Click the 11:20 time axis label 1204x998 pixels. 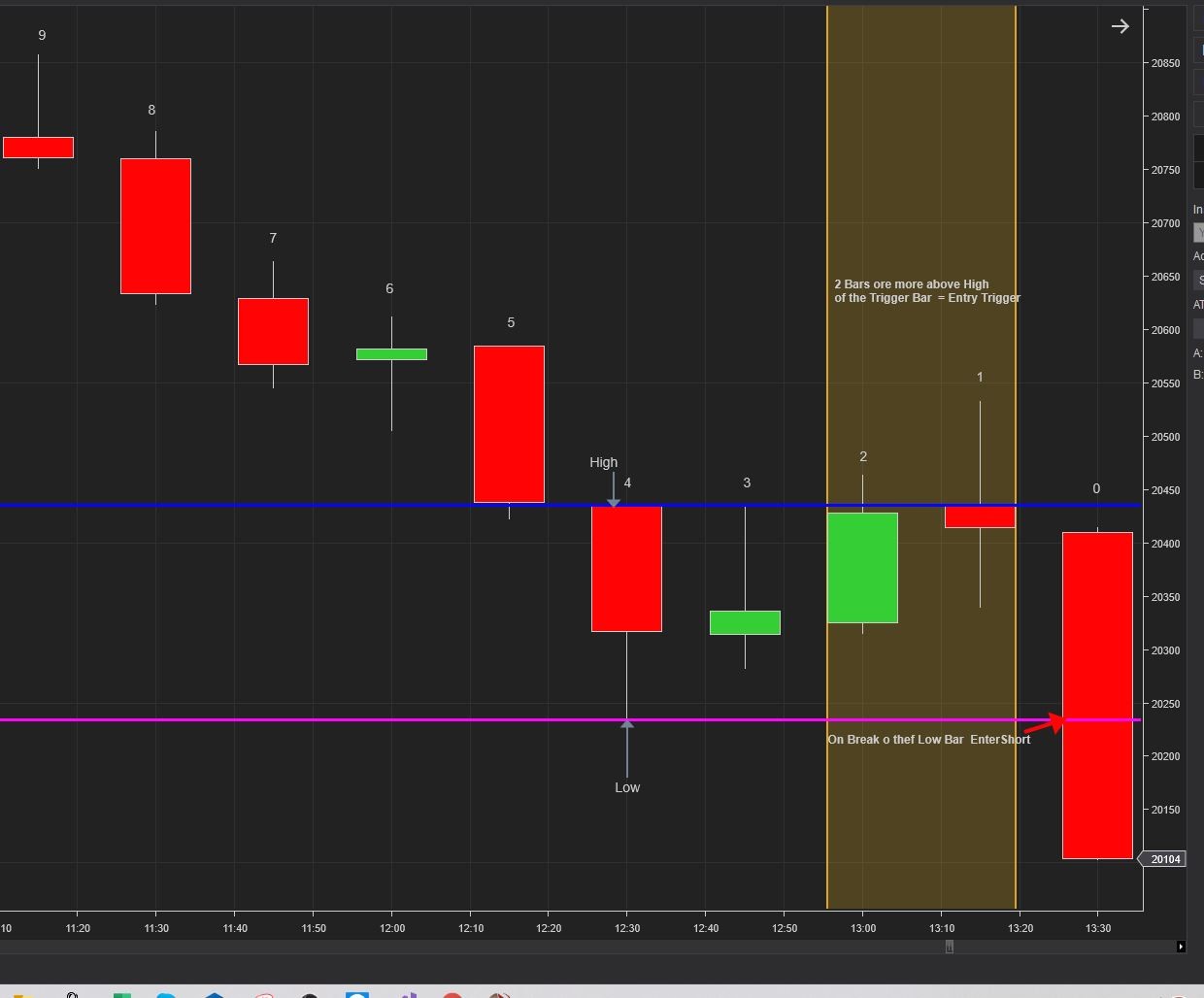(78, 928)
